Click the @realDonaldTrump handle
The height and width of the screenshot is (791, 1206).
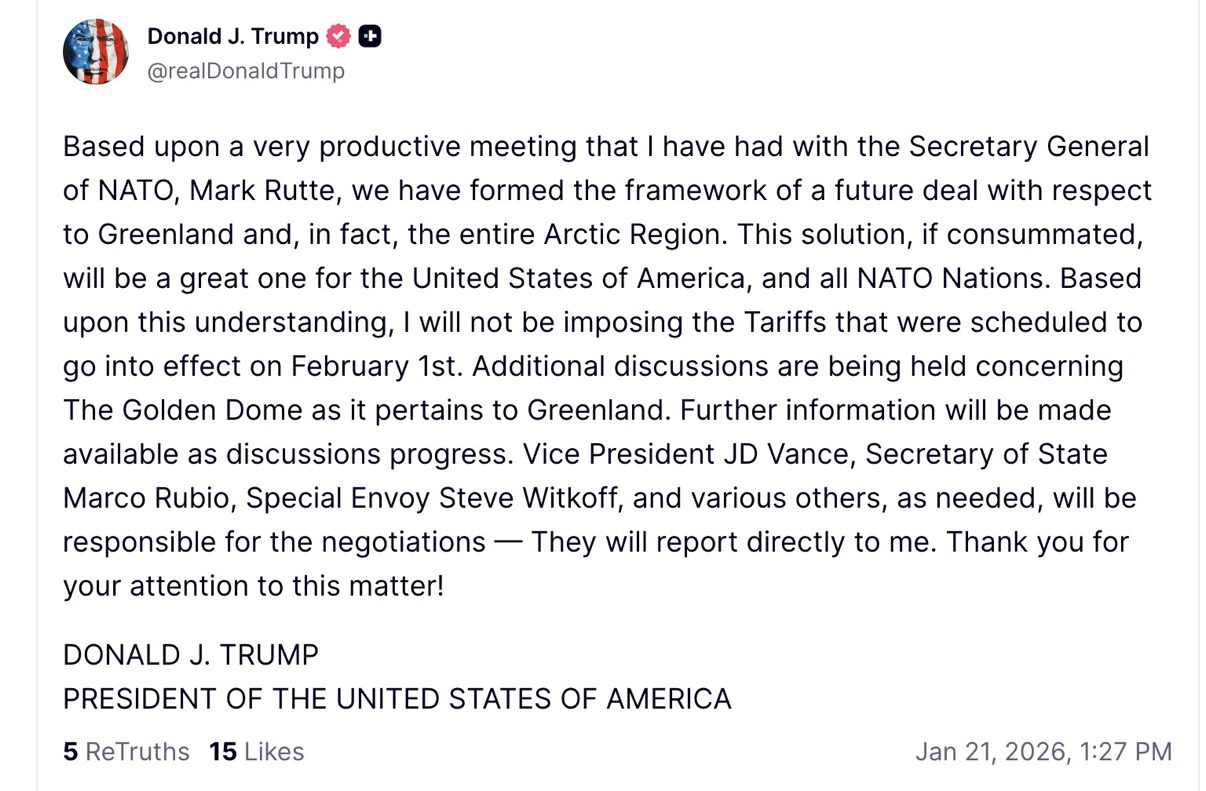pos(245,71)
